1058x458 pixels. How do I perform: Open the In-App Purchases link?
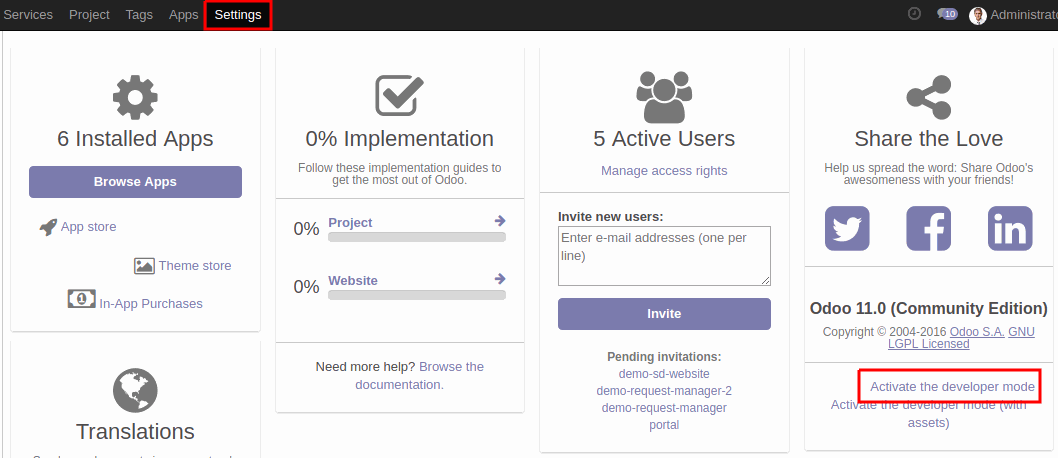(x=151, y=304)
